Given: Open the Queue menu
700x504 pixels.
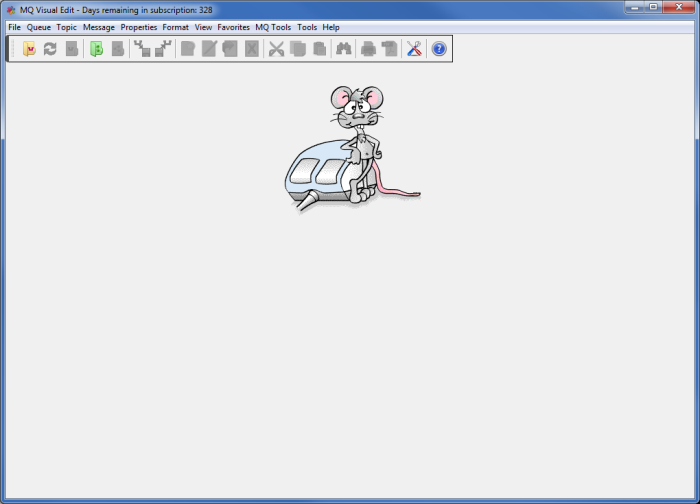Looking at the screenshot, I should [x=39, y=27].
